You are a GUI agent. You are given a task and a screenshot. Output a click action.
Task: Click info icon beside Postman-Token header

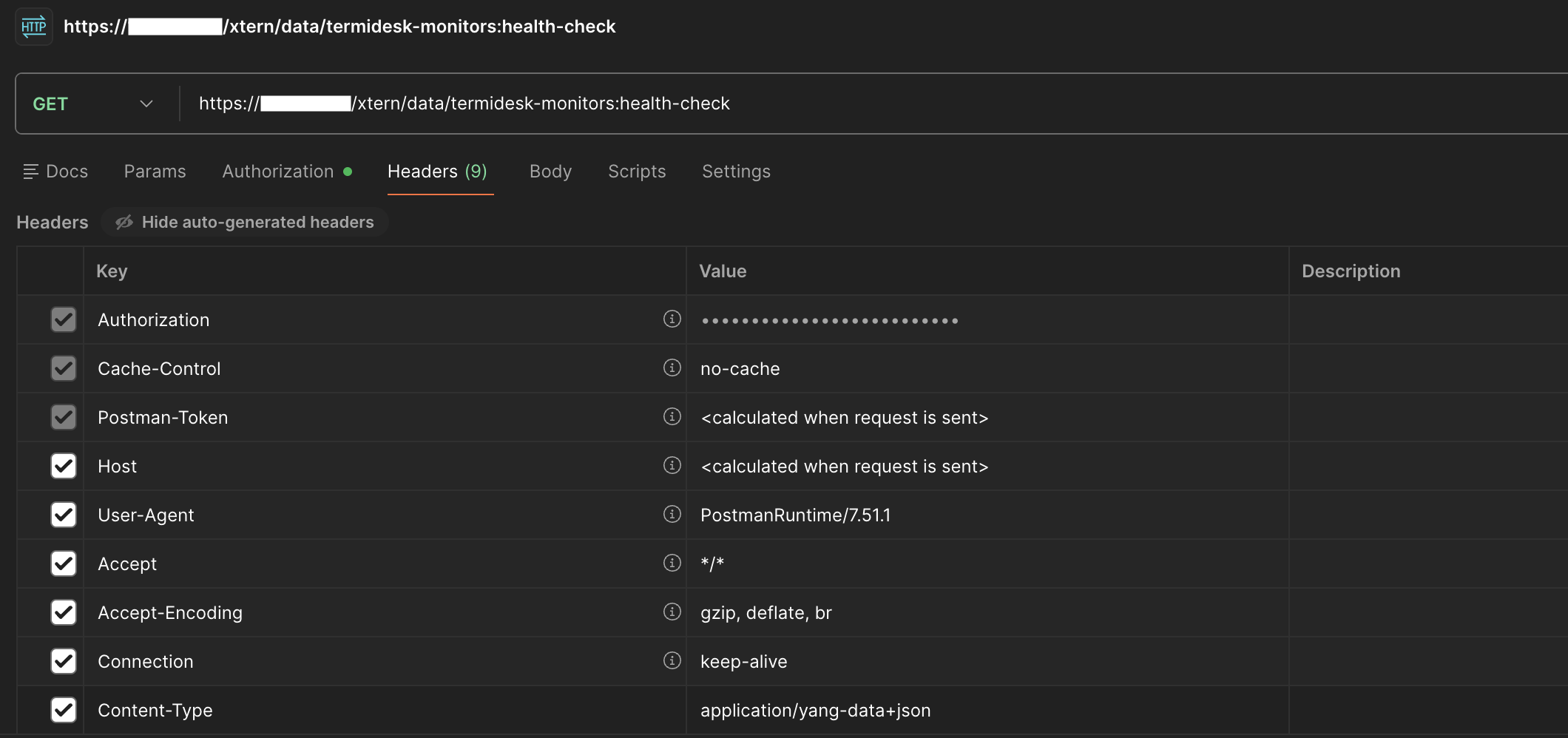point(672,416)
